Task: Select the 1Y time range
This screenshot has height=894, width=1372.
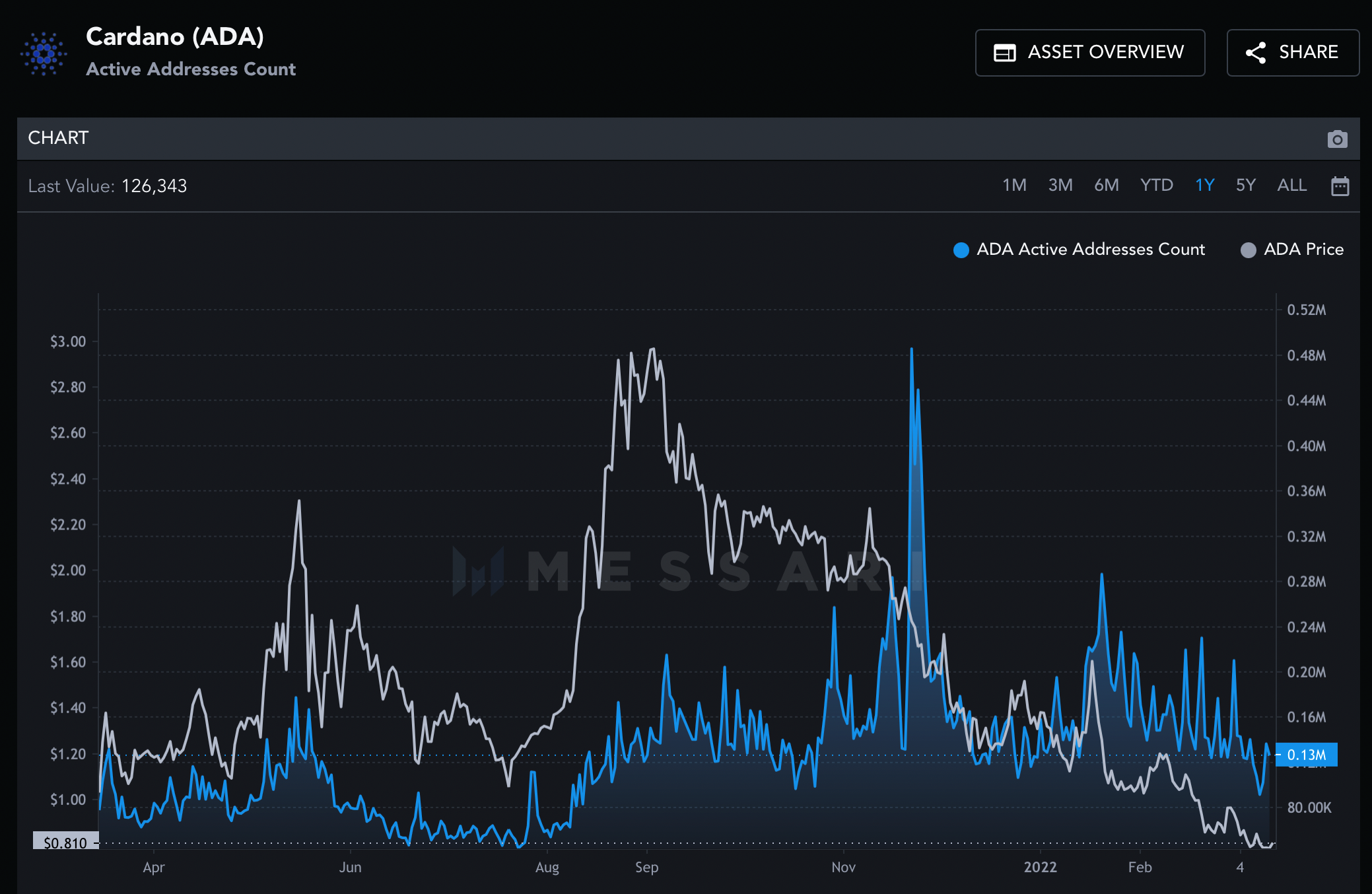Action: tap(1205, 185)
